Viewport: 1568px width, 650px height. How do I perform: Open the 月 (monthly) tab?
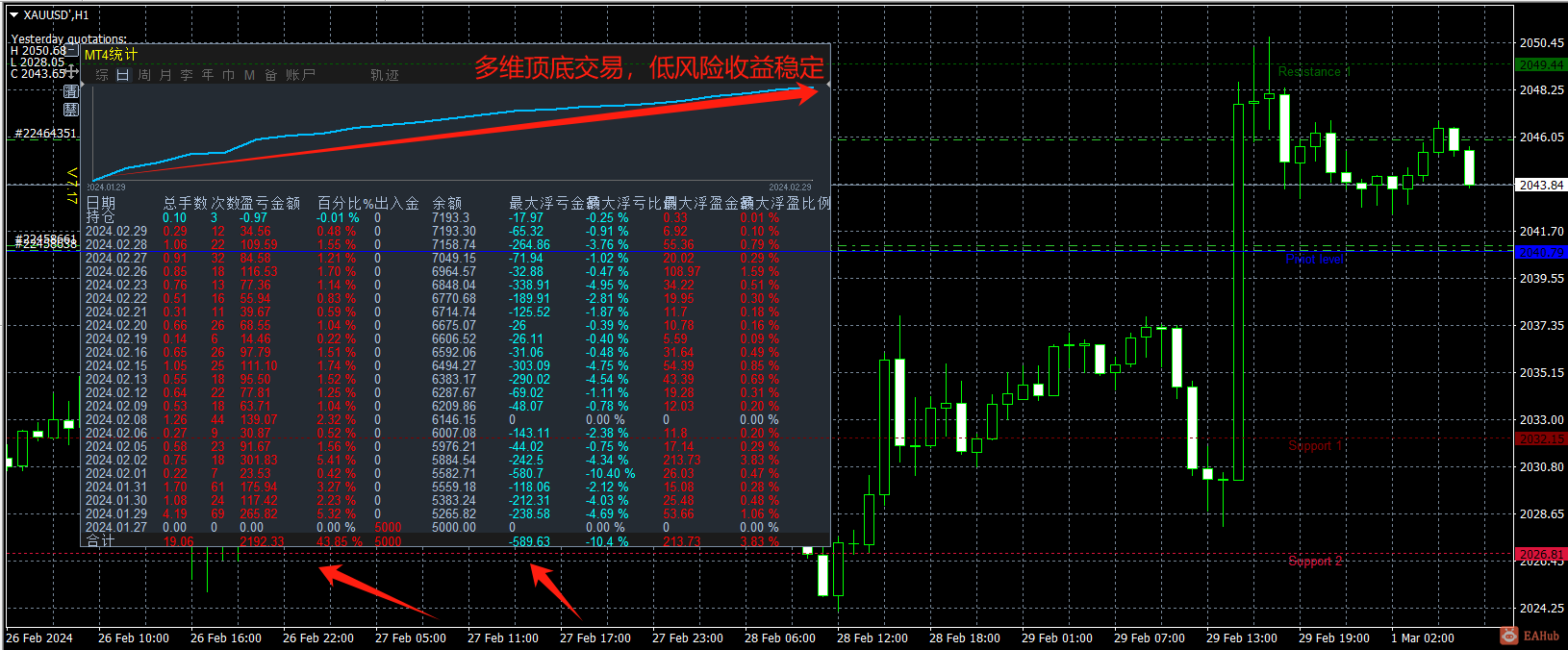[x=165, y=75]
